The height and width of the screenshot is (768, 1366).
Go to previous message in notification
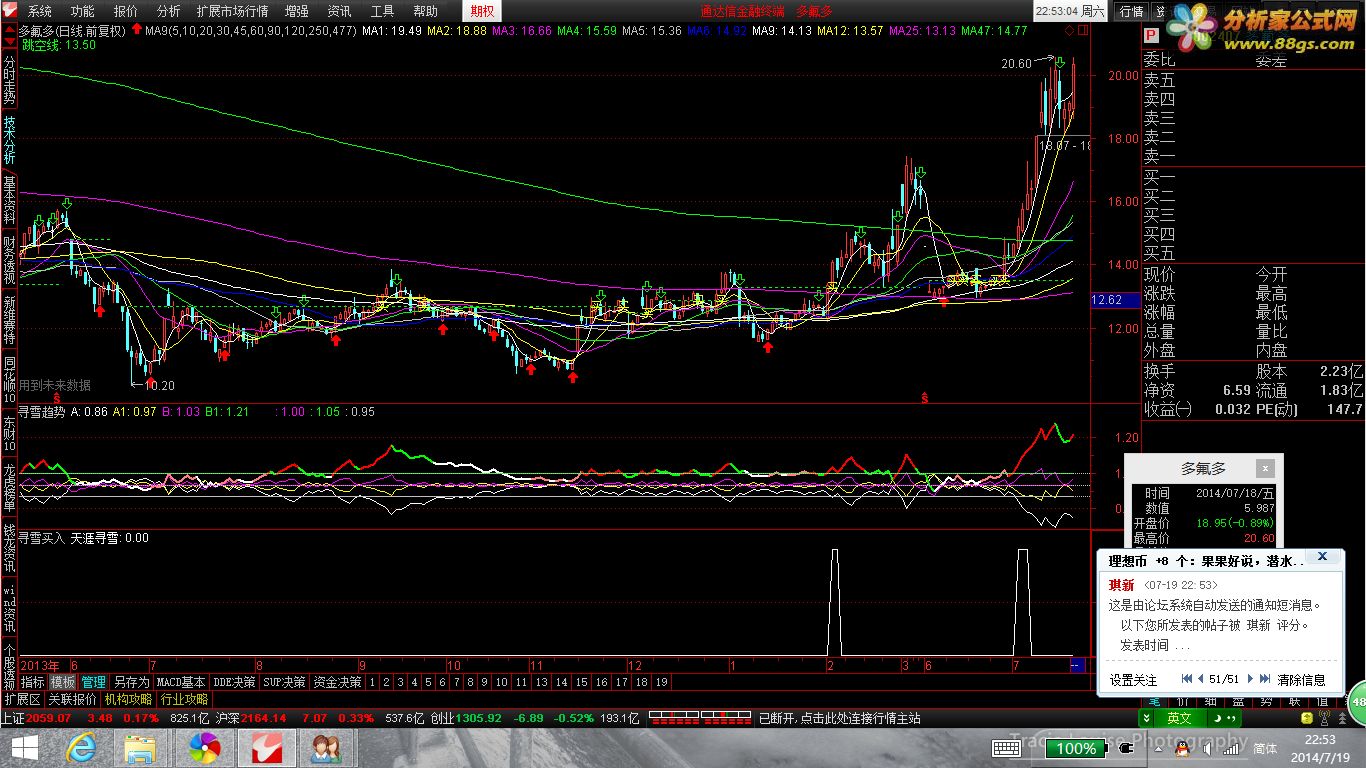(1200, 679)
